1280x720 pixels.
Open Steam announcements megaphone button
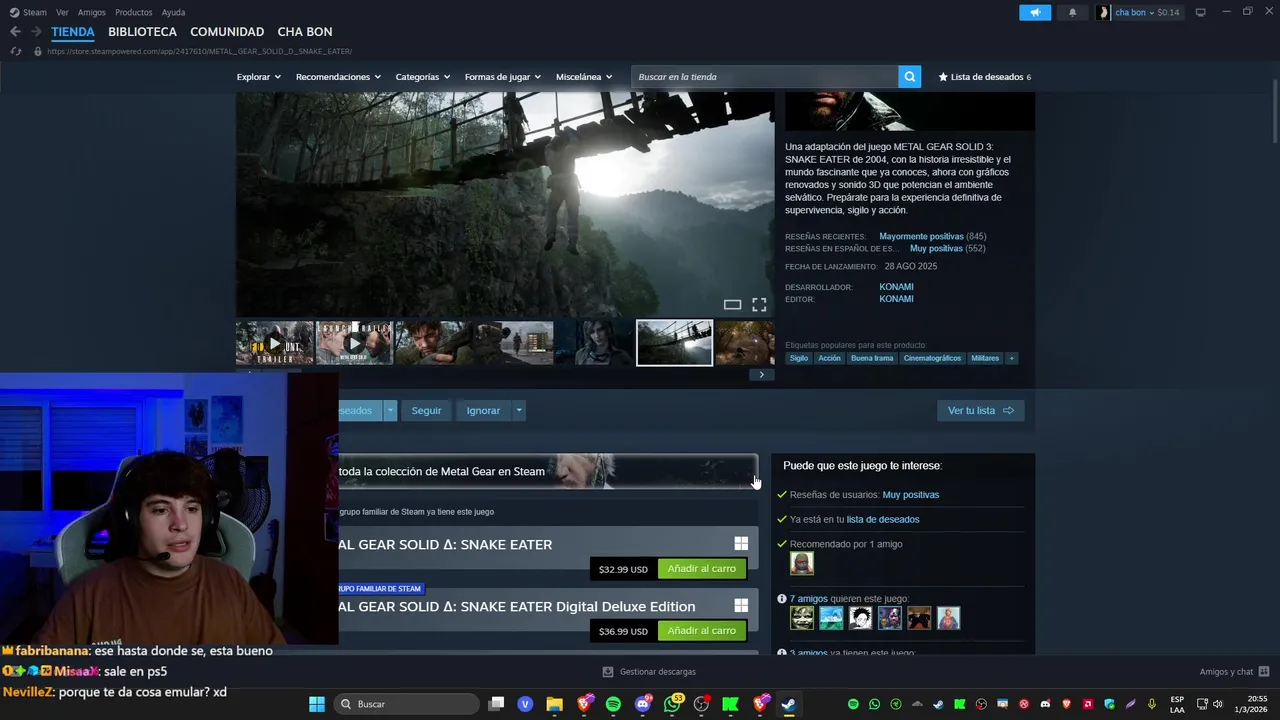pos(1035,12)
